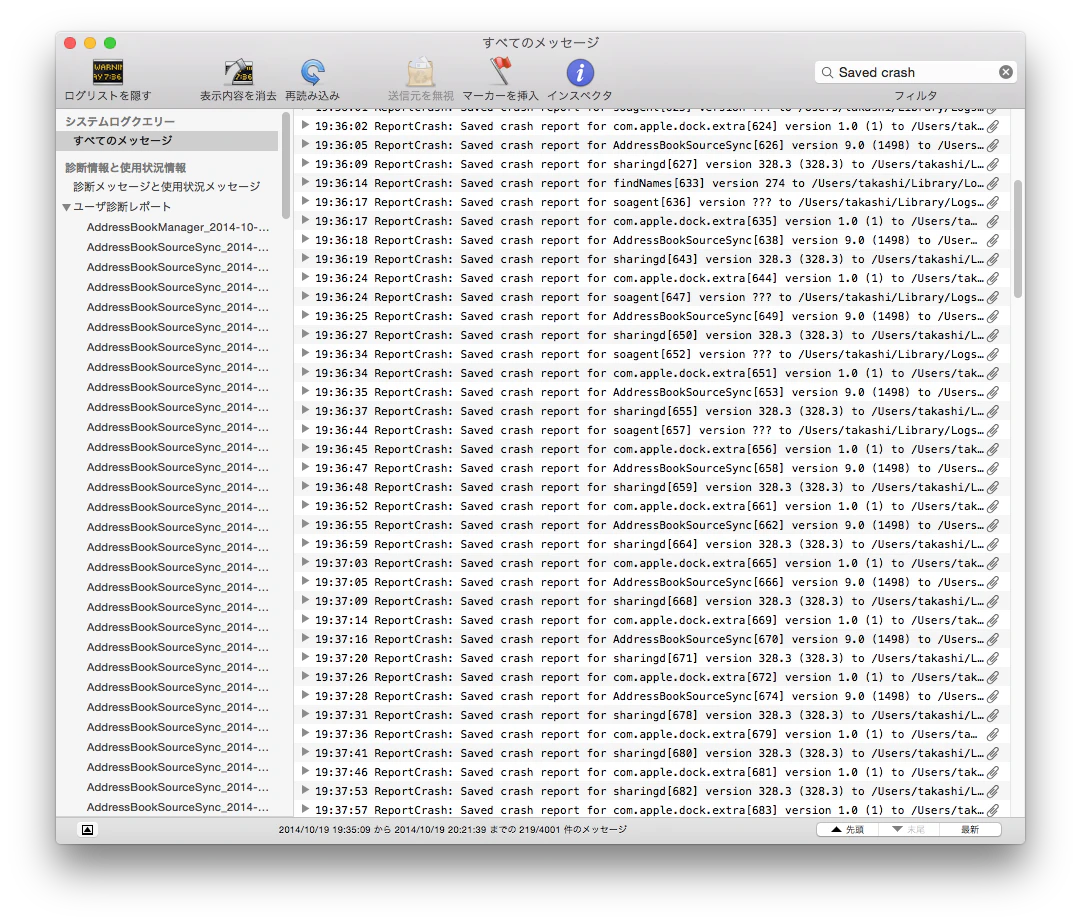Insert a marker into the log
This screenshot has height=924, width=1081.
coord(499,72)
